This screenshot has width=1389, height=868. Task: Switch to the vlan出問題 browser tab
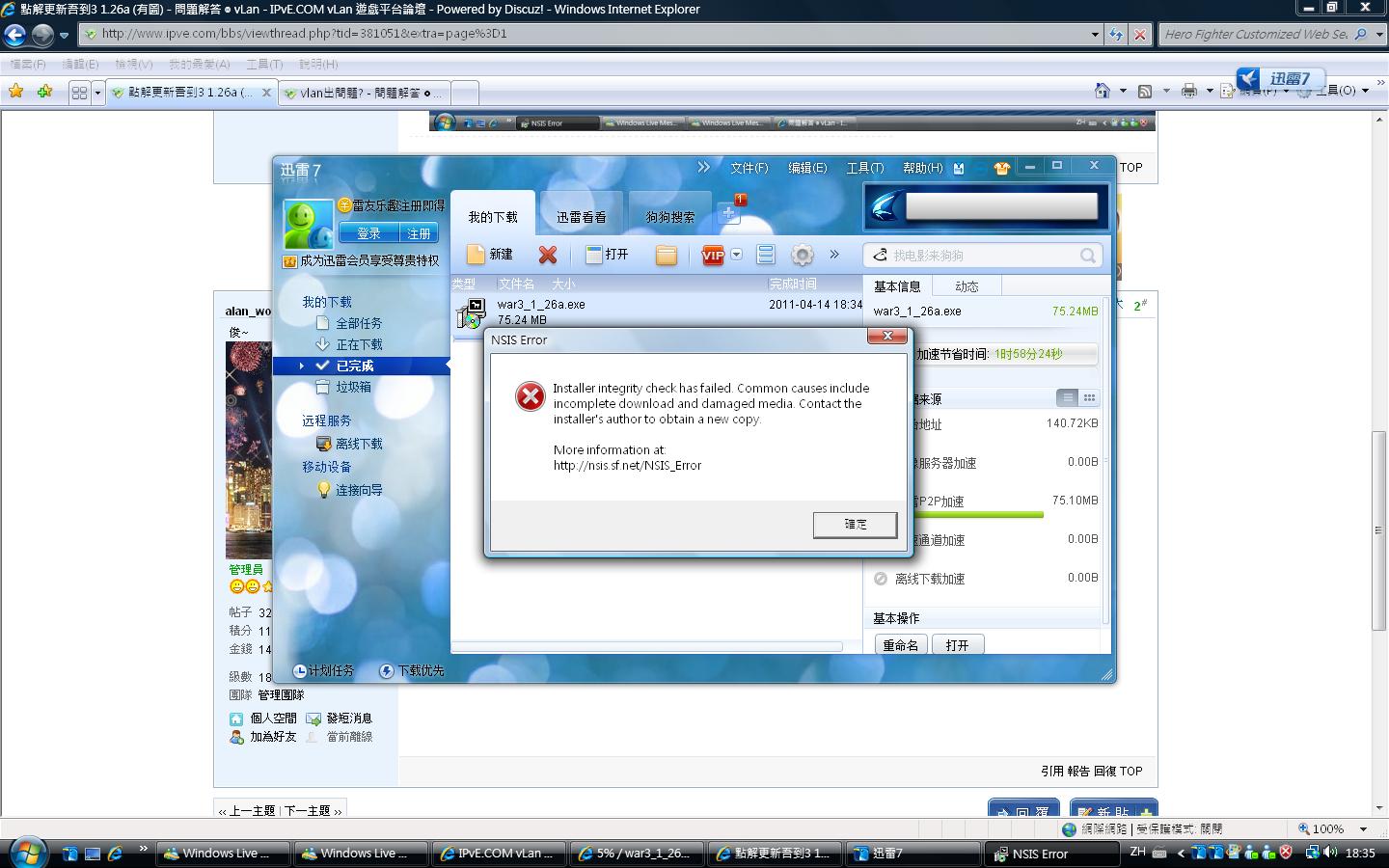point(365,93)
